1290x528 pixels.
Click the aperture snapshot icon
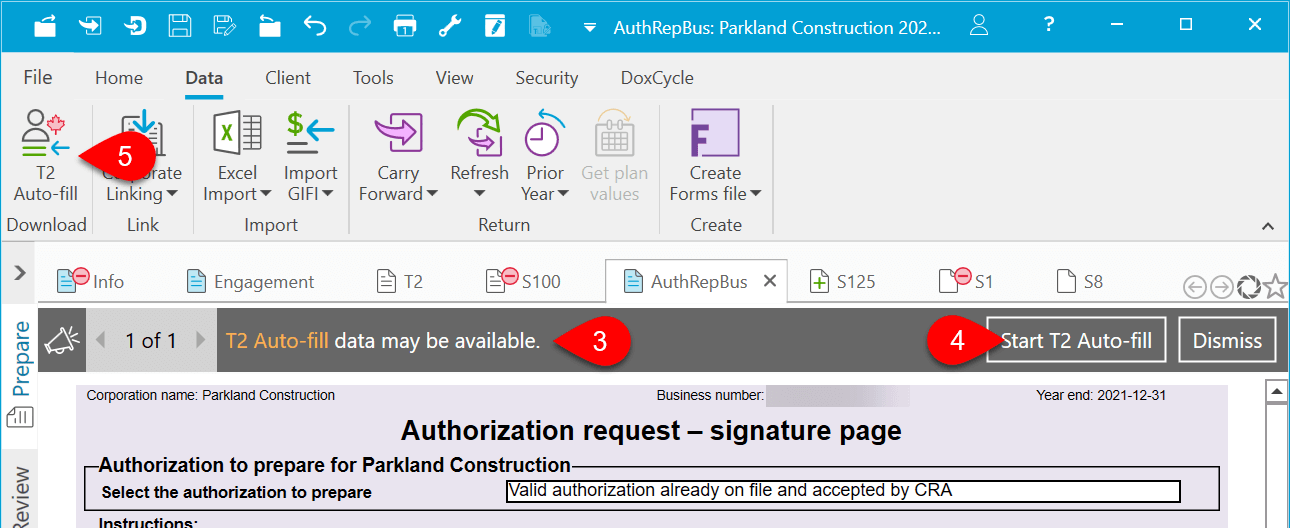pyautogui.click(x=1248, y=288)
